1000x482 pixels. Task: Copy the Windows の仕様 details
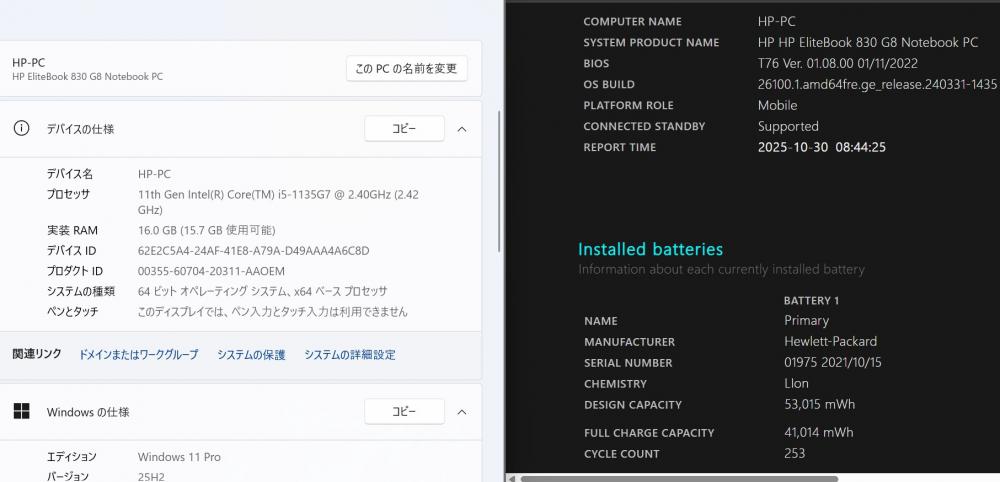(403, 411)
